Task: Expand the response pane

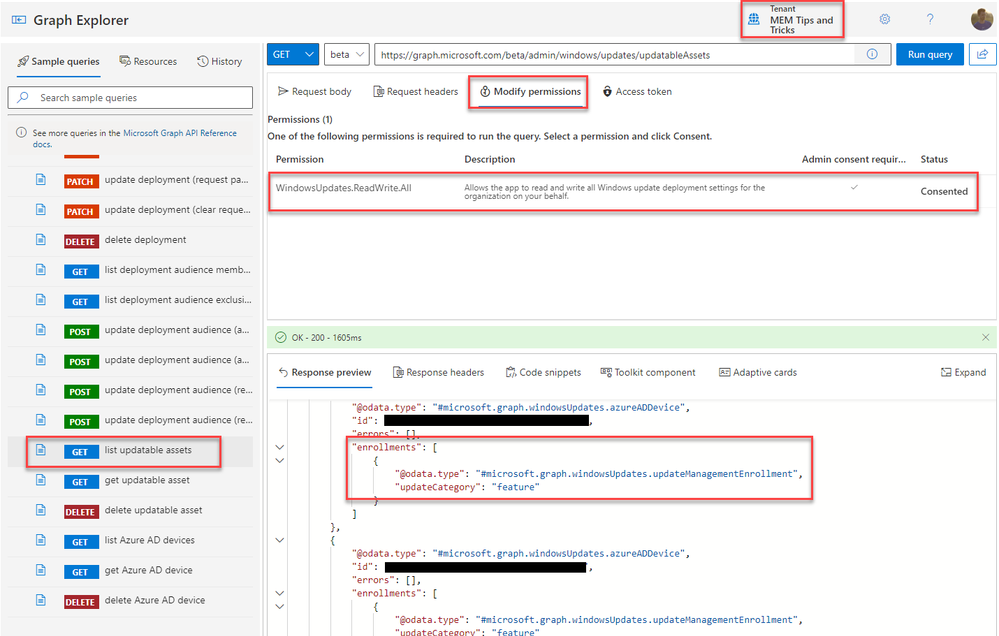Action: (x=963, y=373)
